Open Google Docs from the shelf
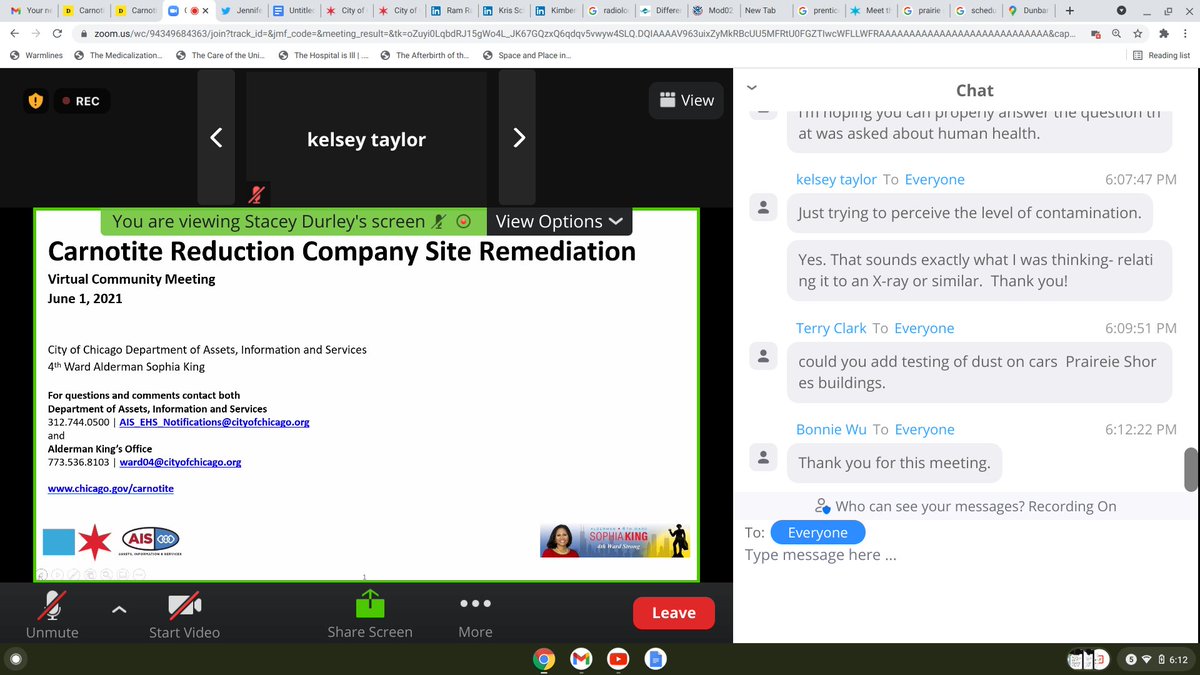The image size is (1200, 675). [655, 659]
